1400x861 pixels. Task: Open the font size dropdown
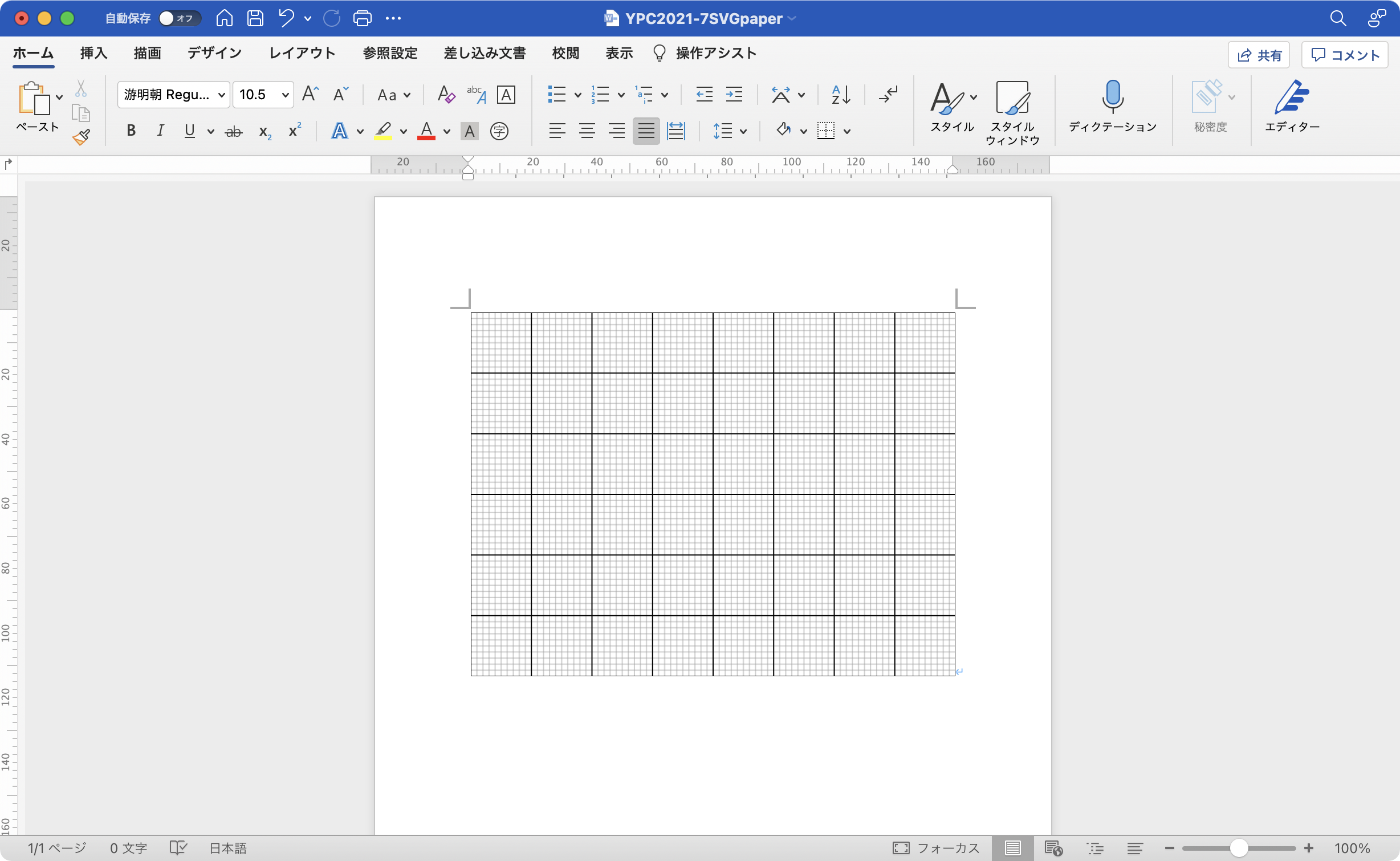(x=286, y=95)
